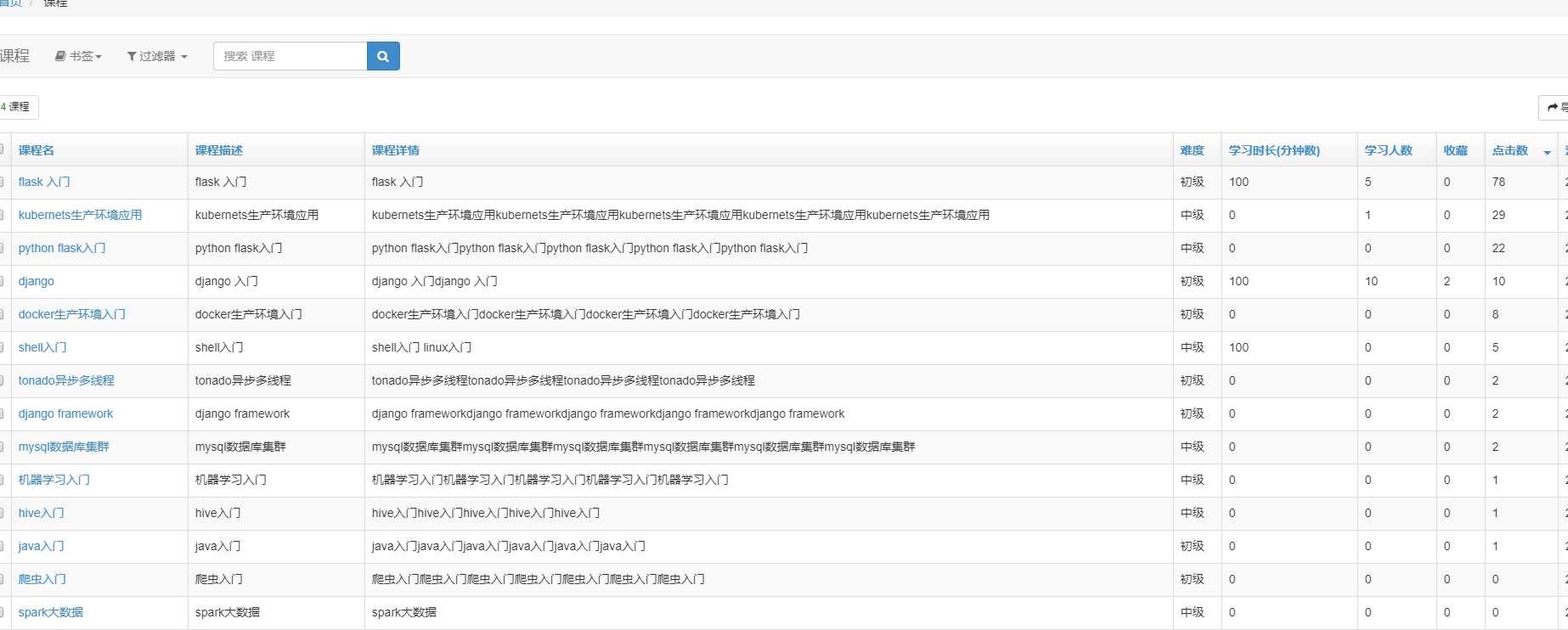Click the click count '29' in the kubernets row
Screen dimensions: 1568x630
point(1498,215)
